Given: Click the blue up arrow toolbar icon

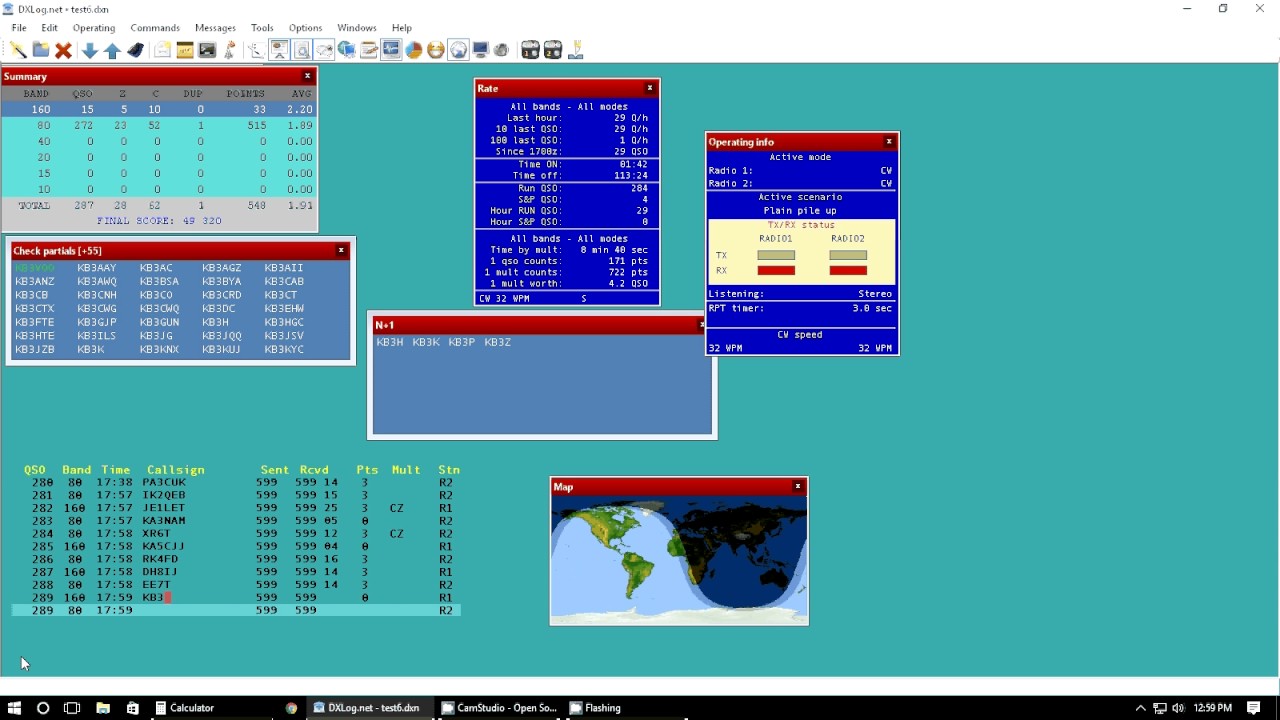Looking at the screenshot, I should [112, 50].
